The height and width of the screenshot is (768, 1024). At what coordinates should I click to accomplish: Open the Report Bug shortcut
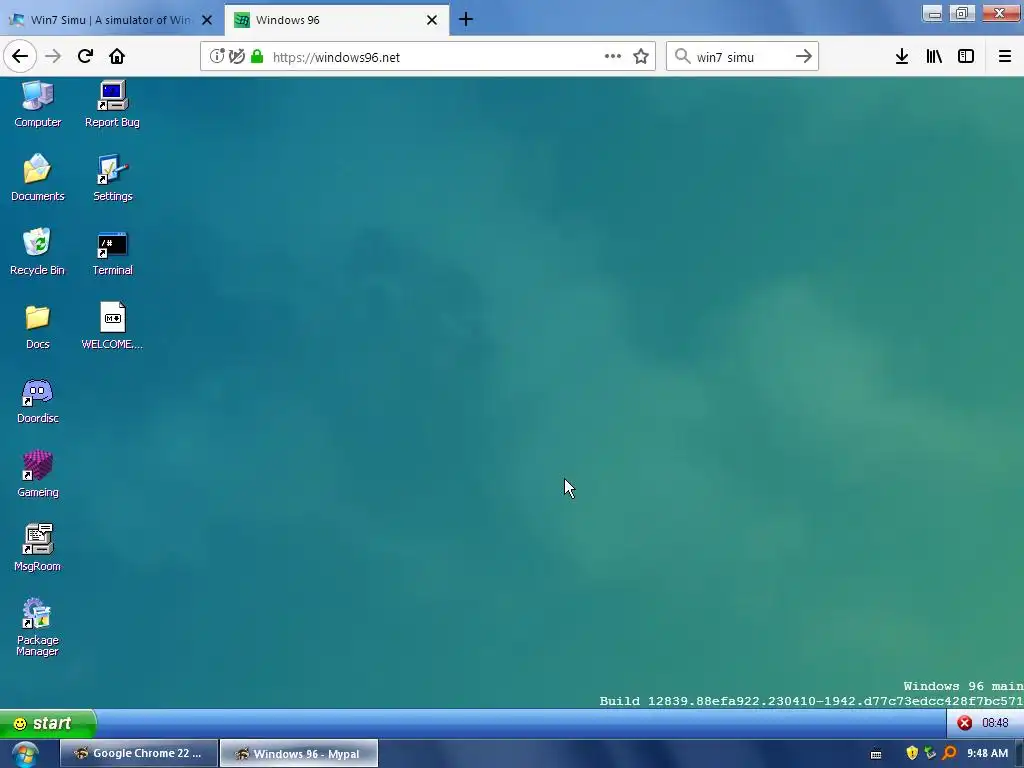(112, 104)
